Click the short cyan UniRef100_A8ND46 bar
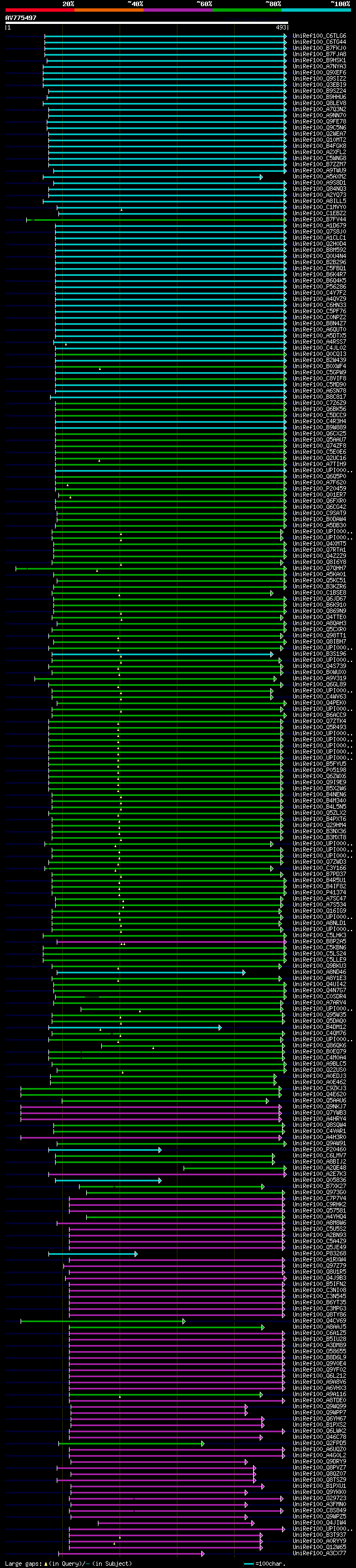Image resolution: width=356 pixels, height=1568 pixels. (151, 973)
